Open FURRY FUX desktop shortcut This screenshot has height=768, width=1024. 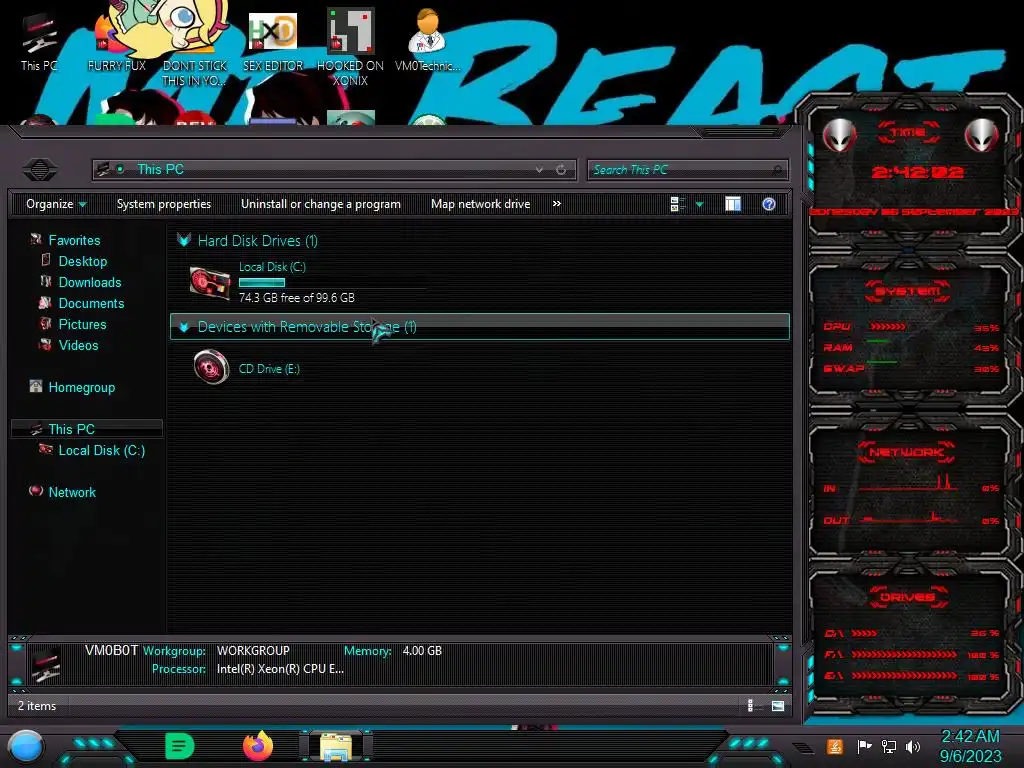click(116, 42)
